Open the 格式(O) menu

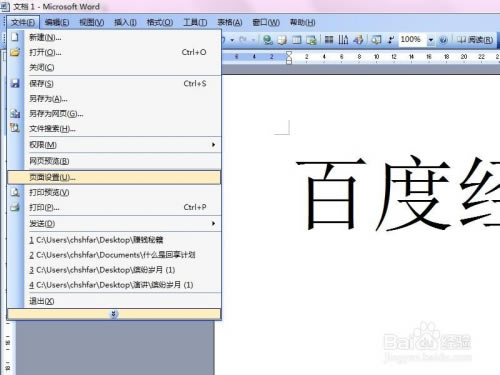160,22
